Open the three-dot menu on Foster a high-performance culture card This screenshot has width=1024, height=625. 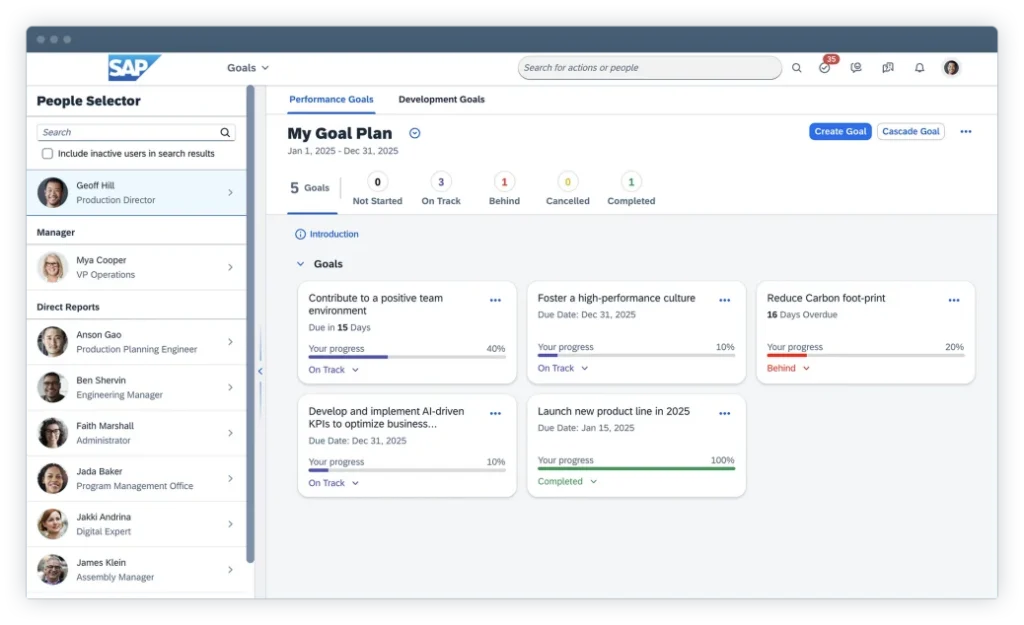(x=724, y=300)
